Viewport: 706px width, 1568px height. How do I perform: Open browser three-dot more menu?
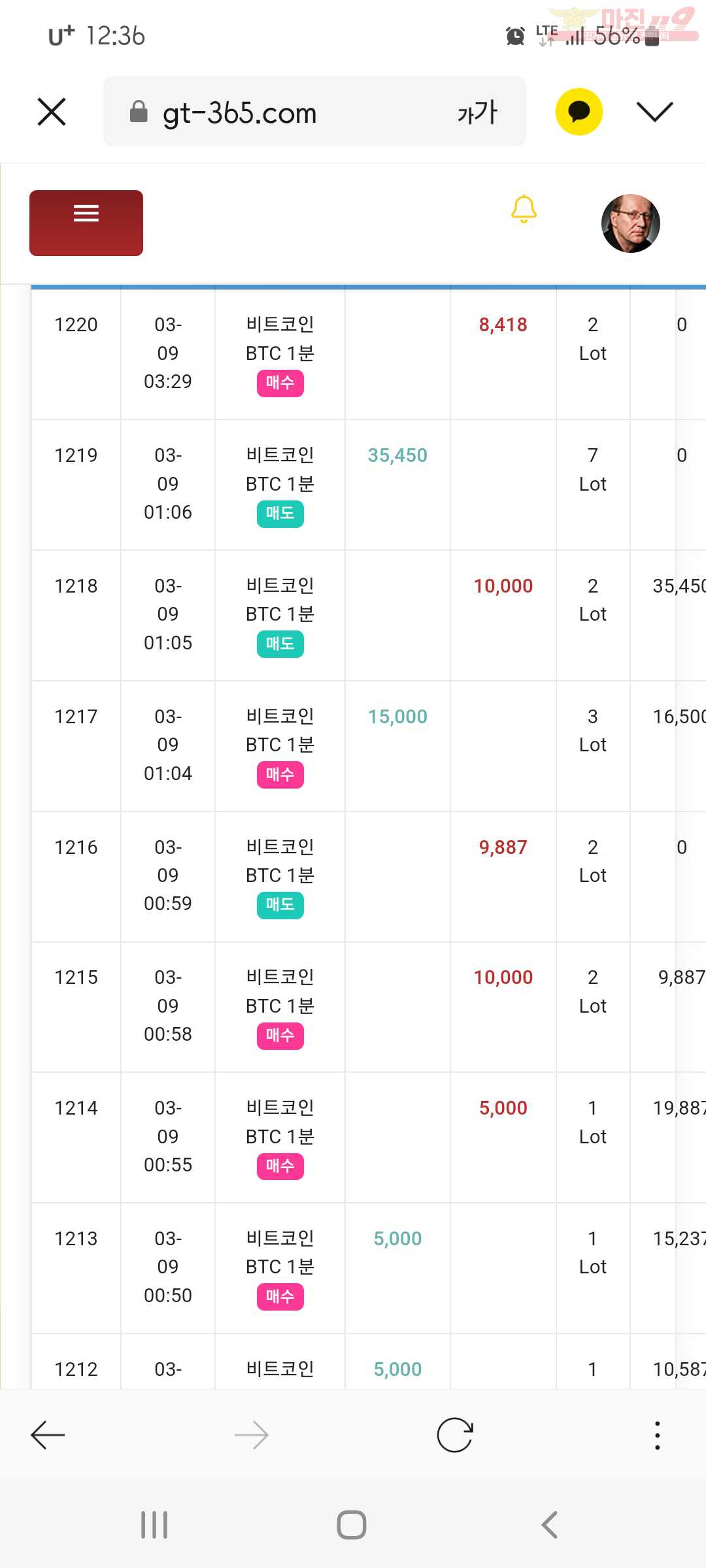click(x=657, y=1435)
